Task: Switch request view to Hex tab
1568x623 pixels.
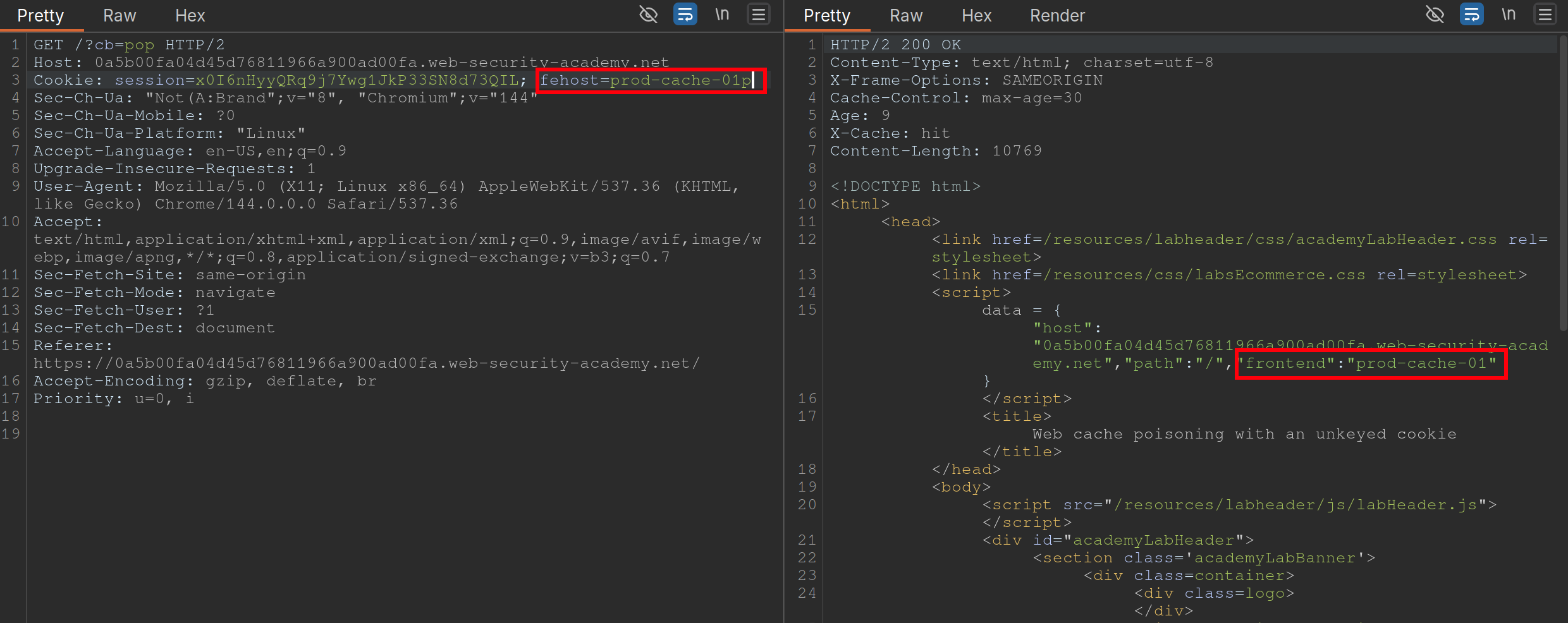Action: (x=190, y=16)
